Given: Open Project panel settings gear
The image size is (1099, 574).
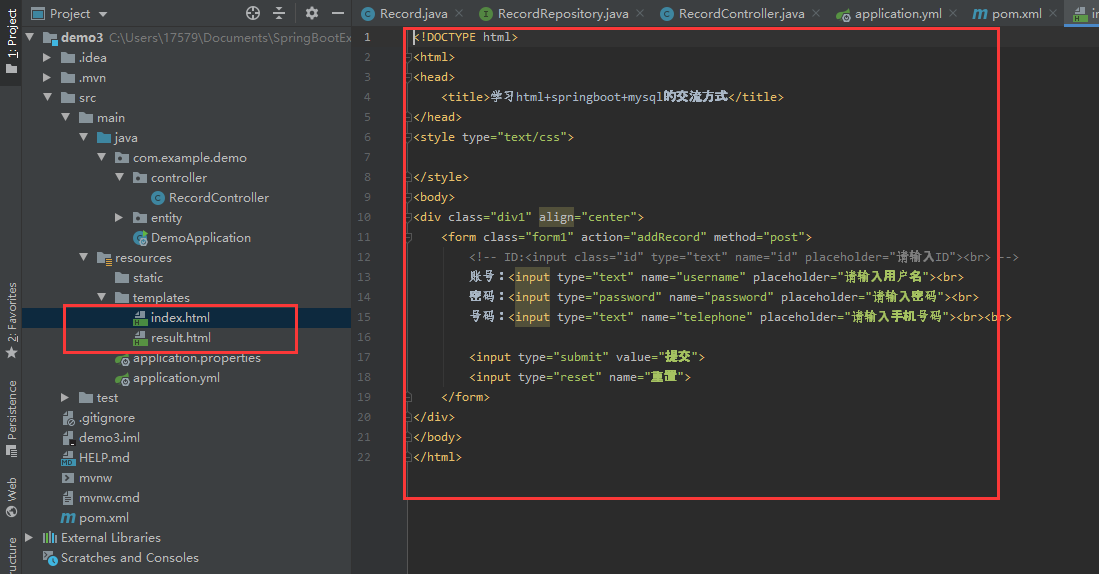Looking at the screenshot, I should pos(312,13).
